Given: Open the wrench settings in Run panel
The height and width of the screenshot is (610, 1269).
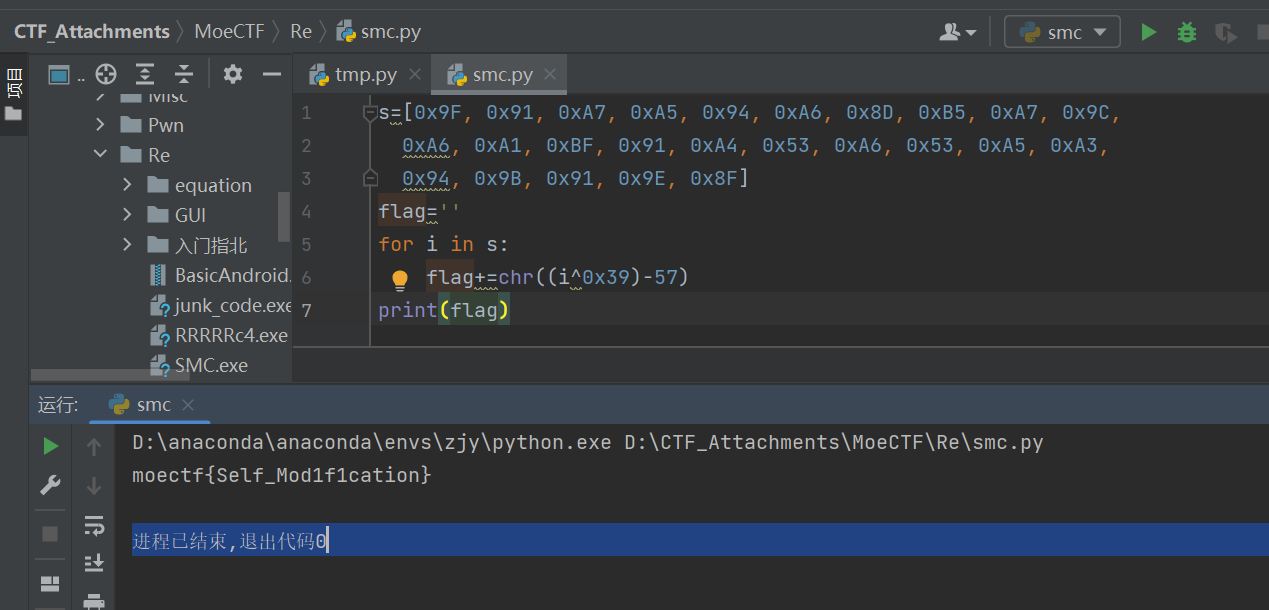Looking at the screenshot, I should coord(50,486).
